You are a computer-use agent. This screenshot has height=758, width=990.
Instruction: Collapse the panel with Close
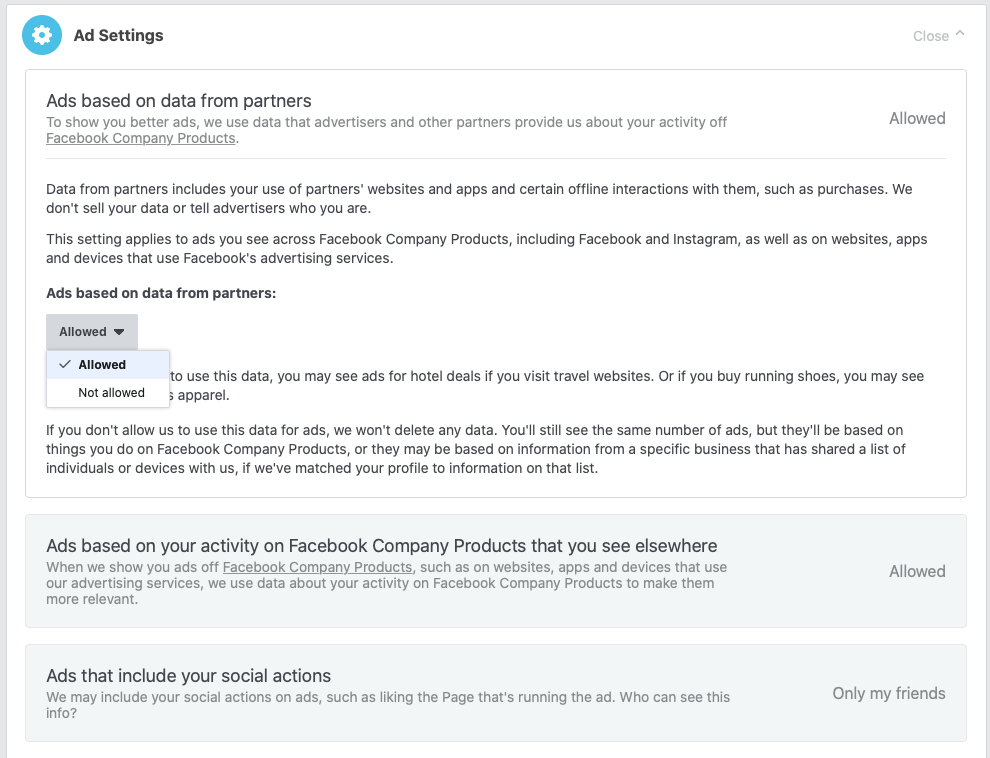click(938, 36)
